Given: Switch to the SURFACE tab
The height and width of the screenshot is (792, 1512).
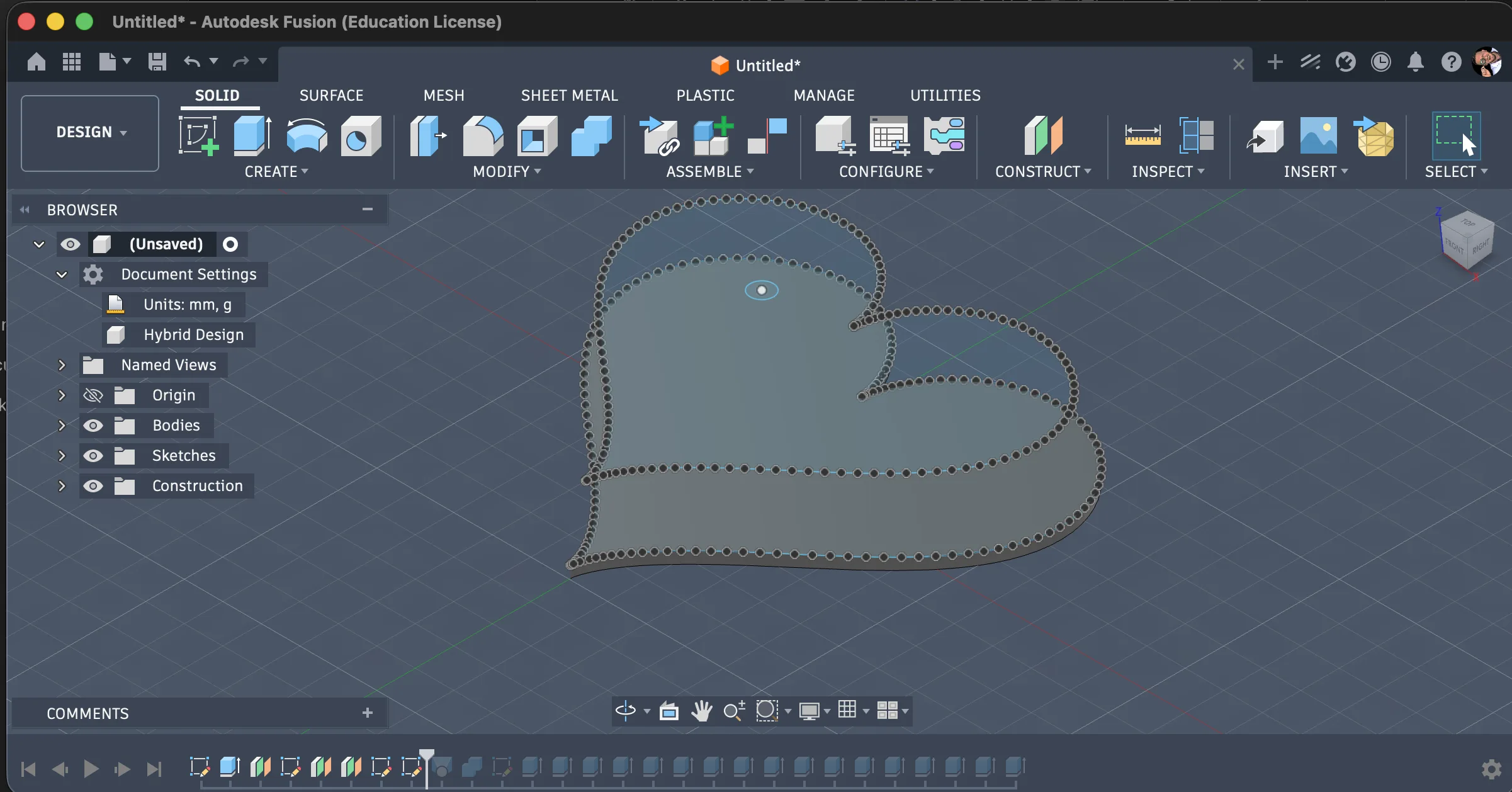Looking at the screenshot, I should coord(331,95).
